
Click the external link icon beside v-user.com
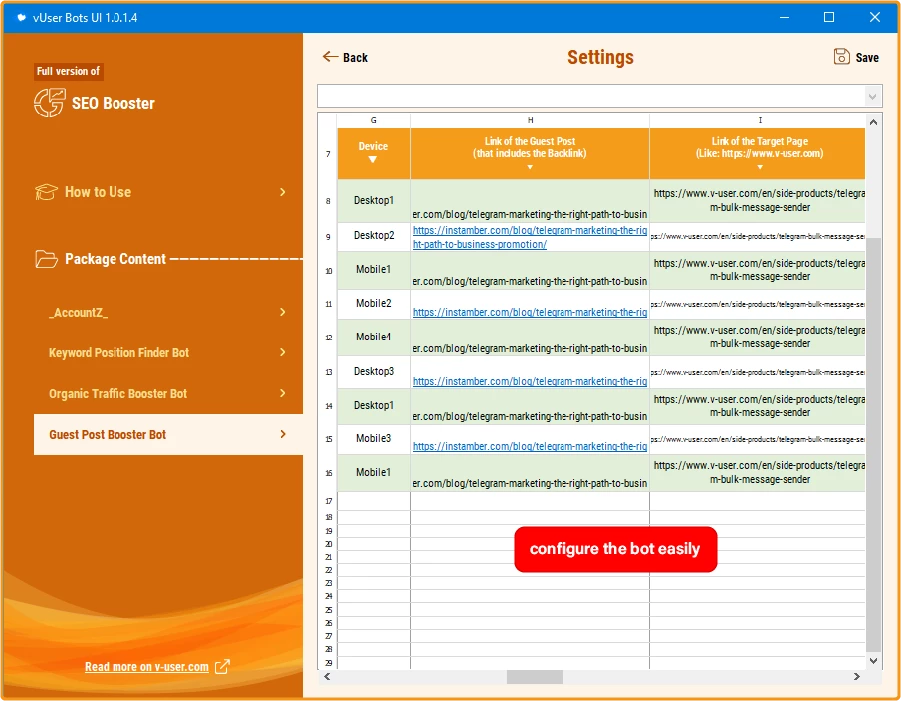[222, 667]
